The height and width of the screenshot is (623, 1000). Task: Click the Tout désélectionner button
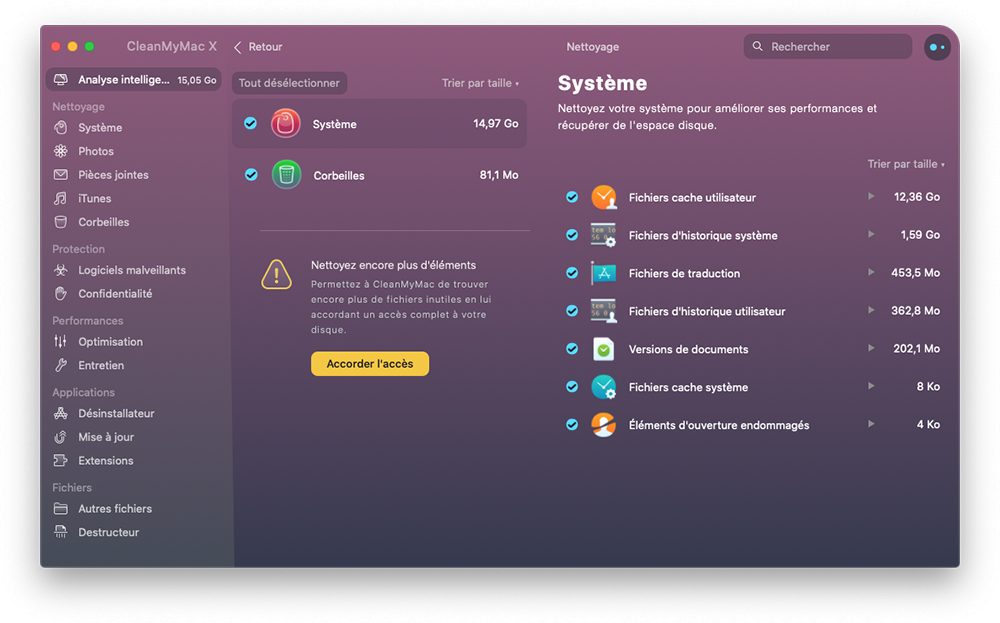coord(289,83)
